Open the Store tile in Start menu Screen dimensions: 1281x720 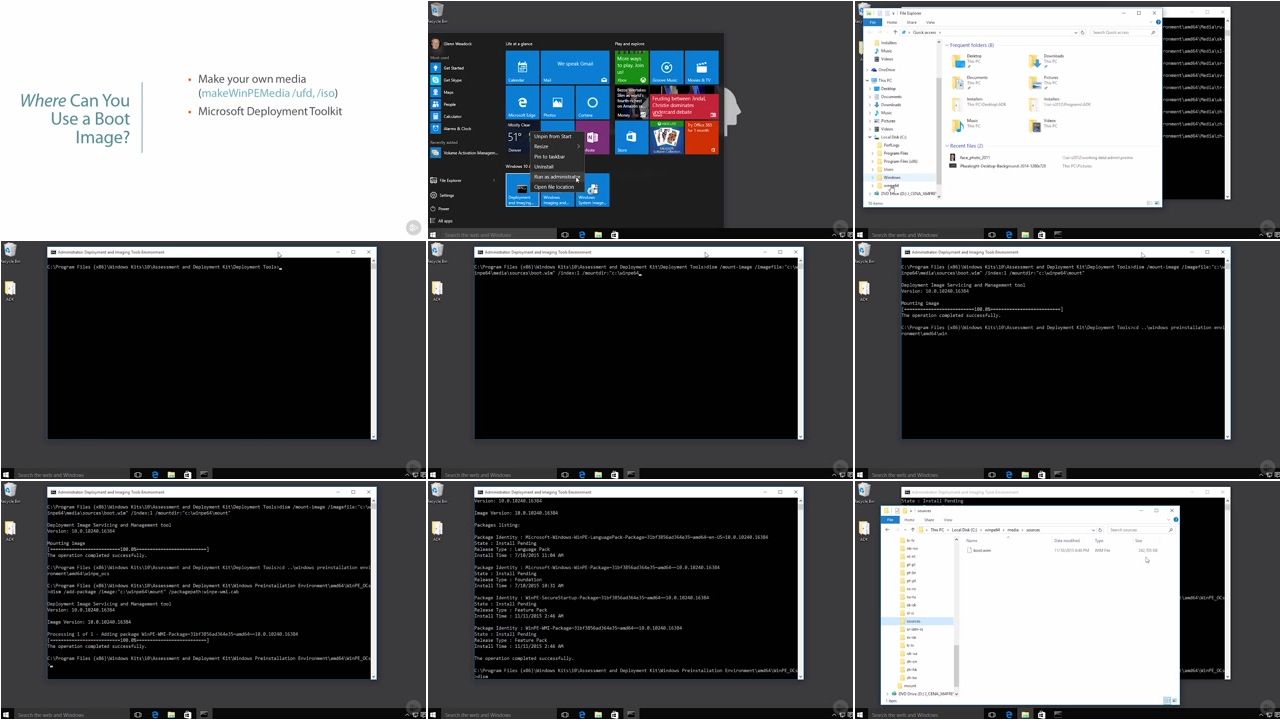point(632,137)
